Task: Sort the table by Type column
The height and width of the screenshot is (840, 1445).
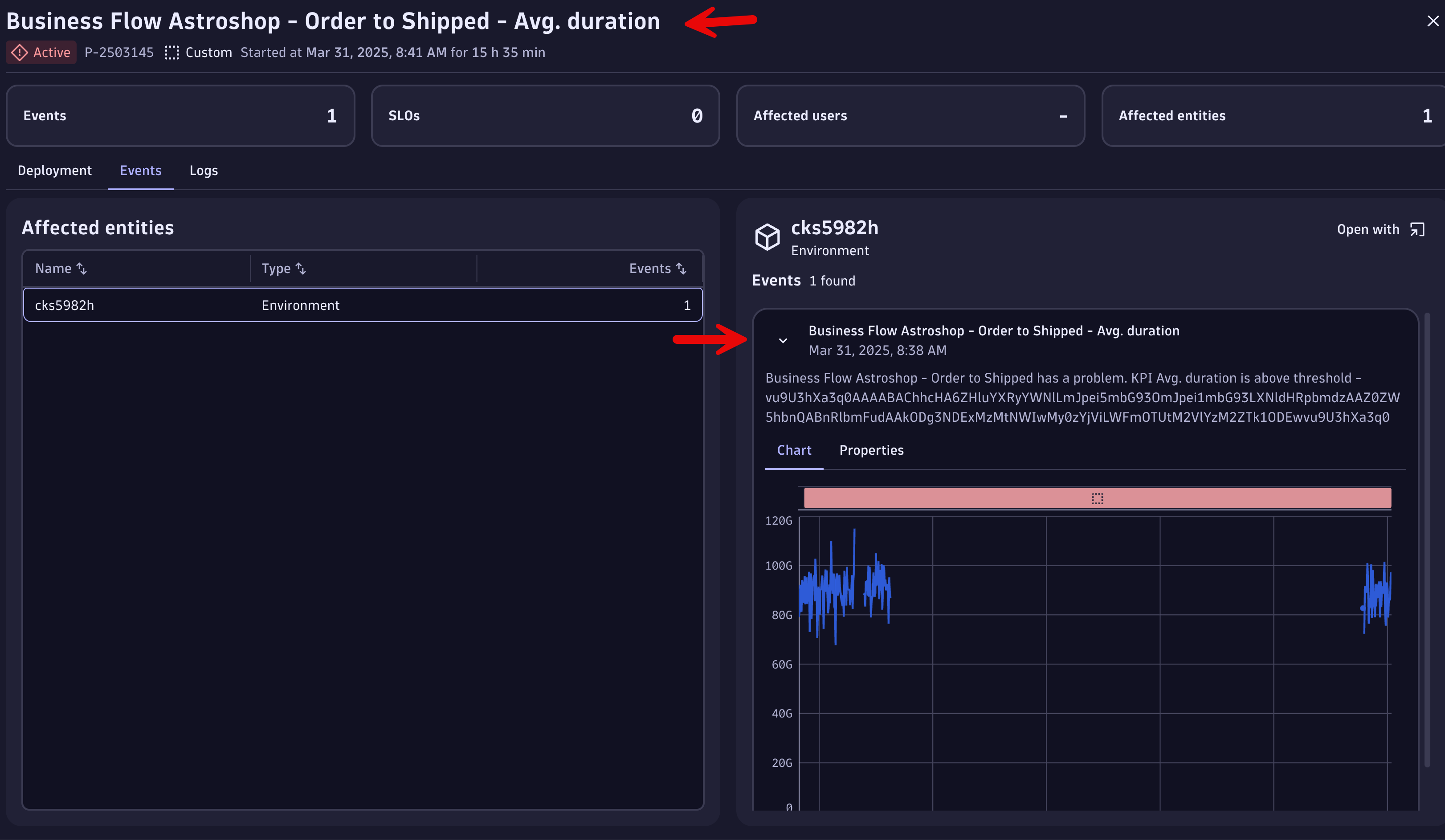Action: [301, 268]
